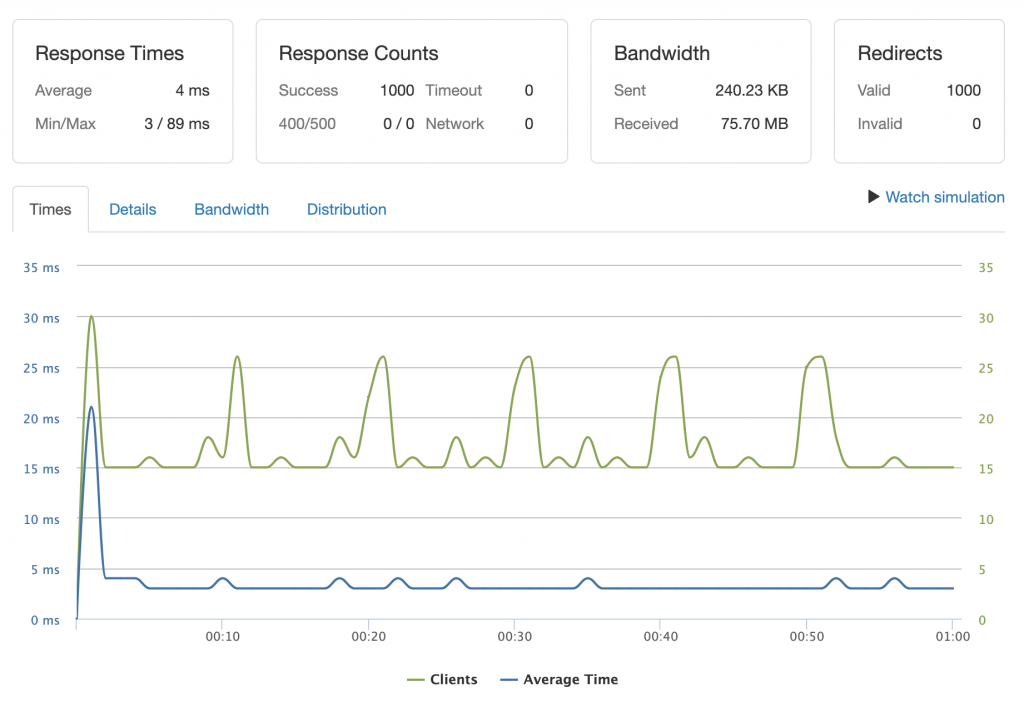Click the 0 ms left axis label
The height and width of the screenshot is (702, 1024).
pos(45,620)
